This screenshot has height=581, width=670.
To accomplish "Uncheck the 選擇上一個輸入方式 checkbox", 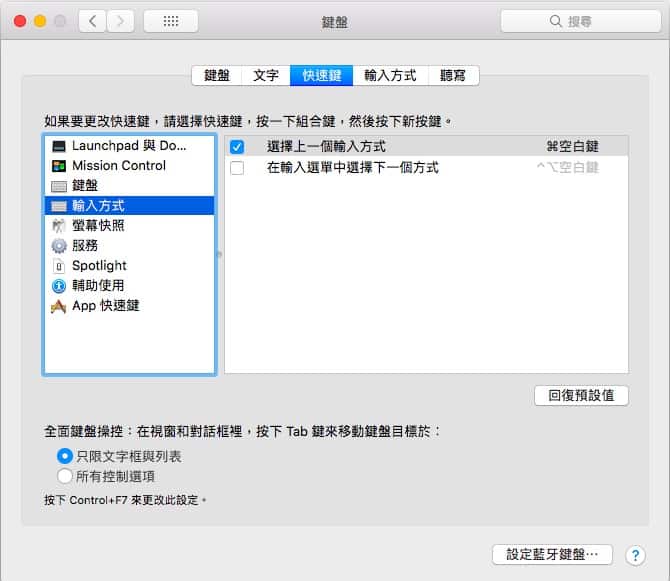I will (237, 147).
